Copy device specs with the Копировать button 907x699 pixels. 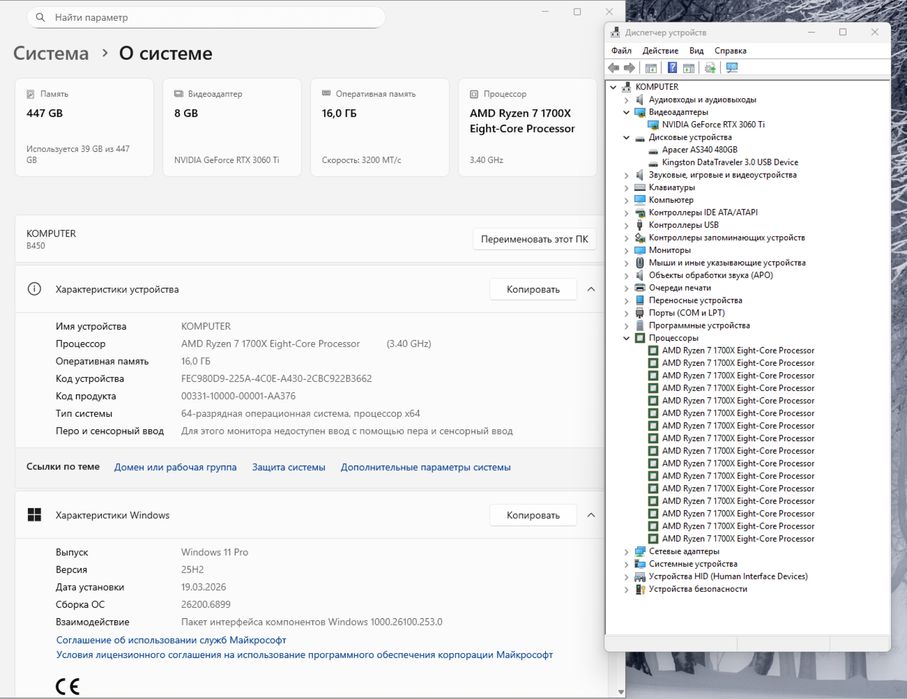pyautogui.click(x=533, y=289)
